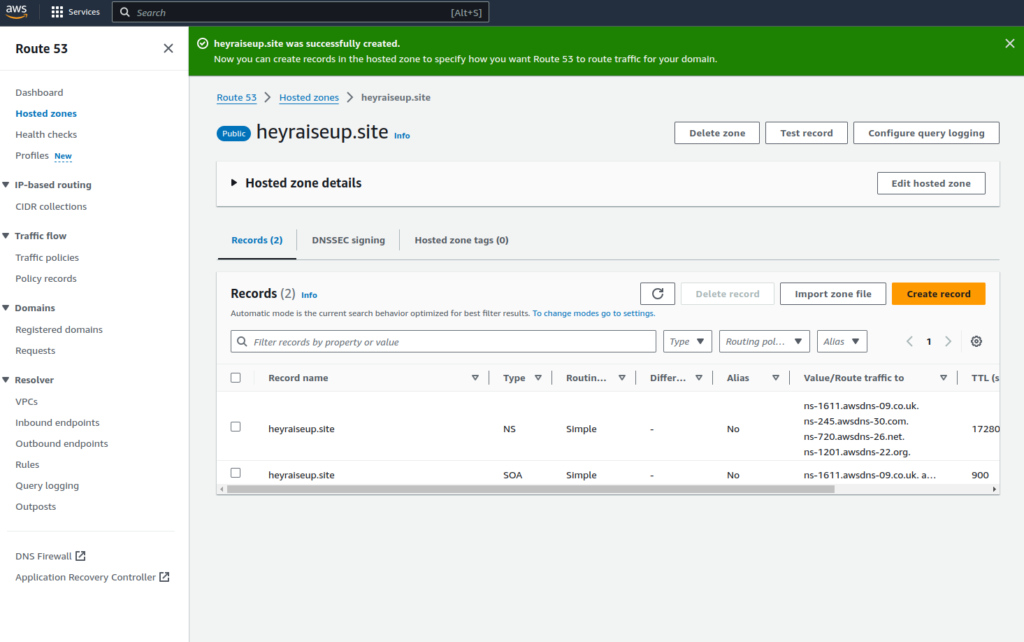Select the NS record checkbox
1024x642 pixels.
[x=236, y=426]
